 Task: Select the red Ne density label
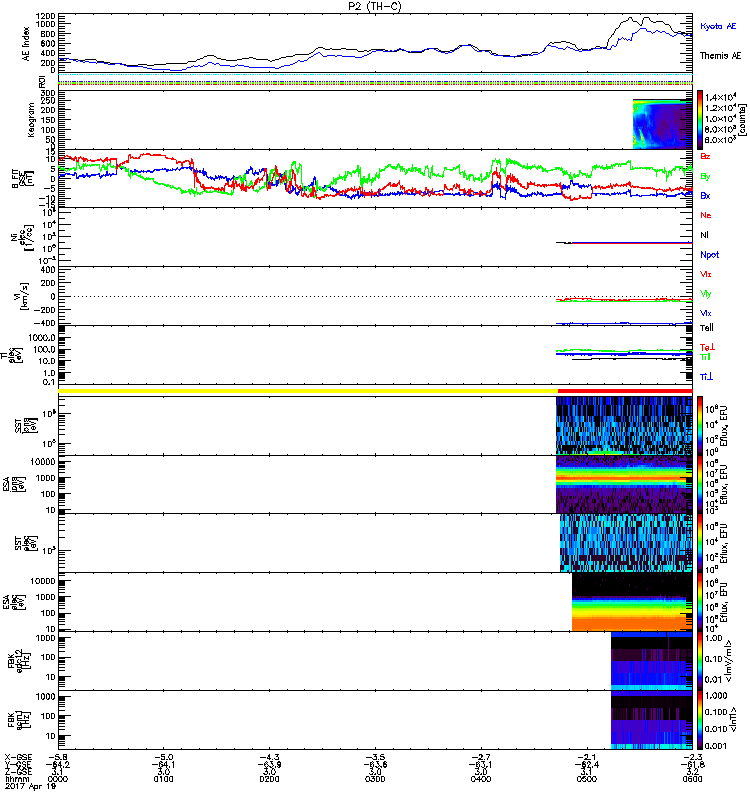[x=706, y=215]
